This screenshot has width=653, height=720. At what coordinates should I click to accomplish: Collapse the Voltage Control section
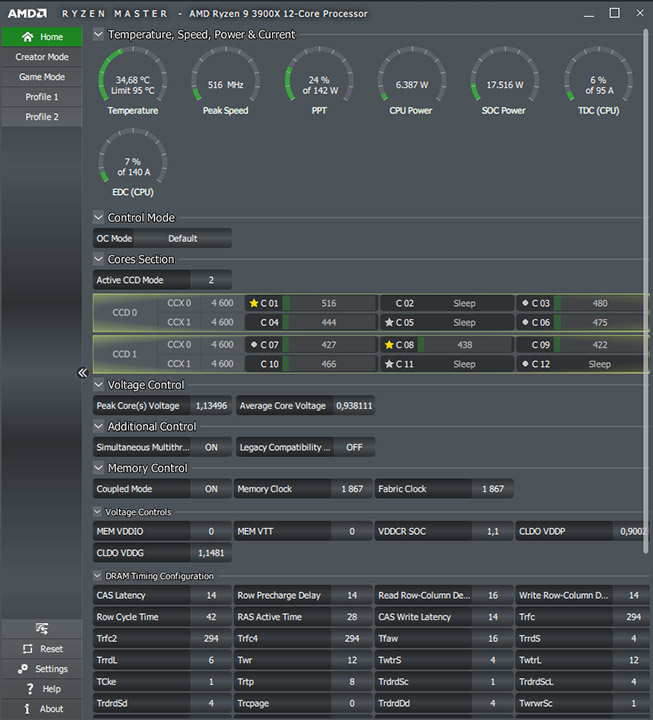[98, 384]
